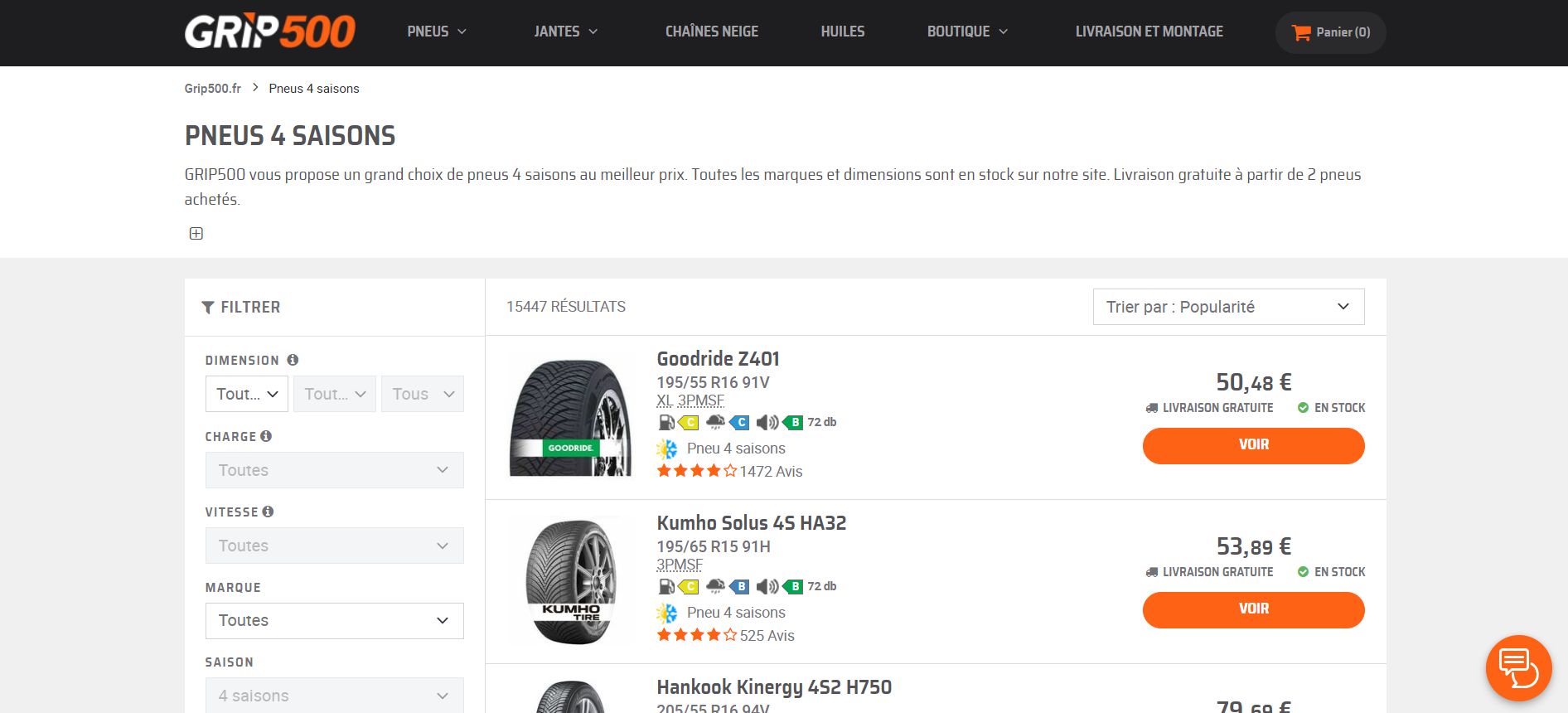Click the GRIP500 logo
Screen dimensions: 1568x713
[x=269, y=32]
